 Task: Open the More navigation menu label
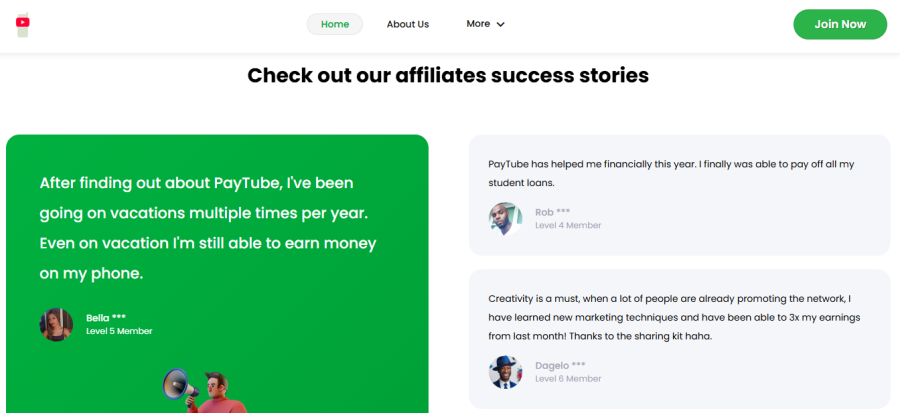478,24
